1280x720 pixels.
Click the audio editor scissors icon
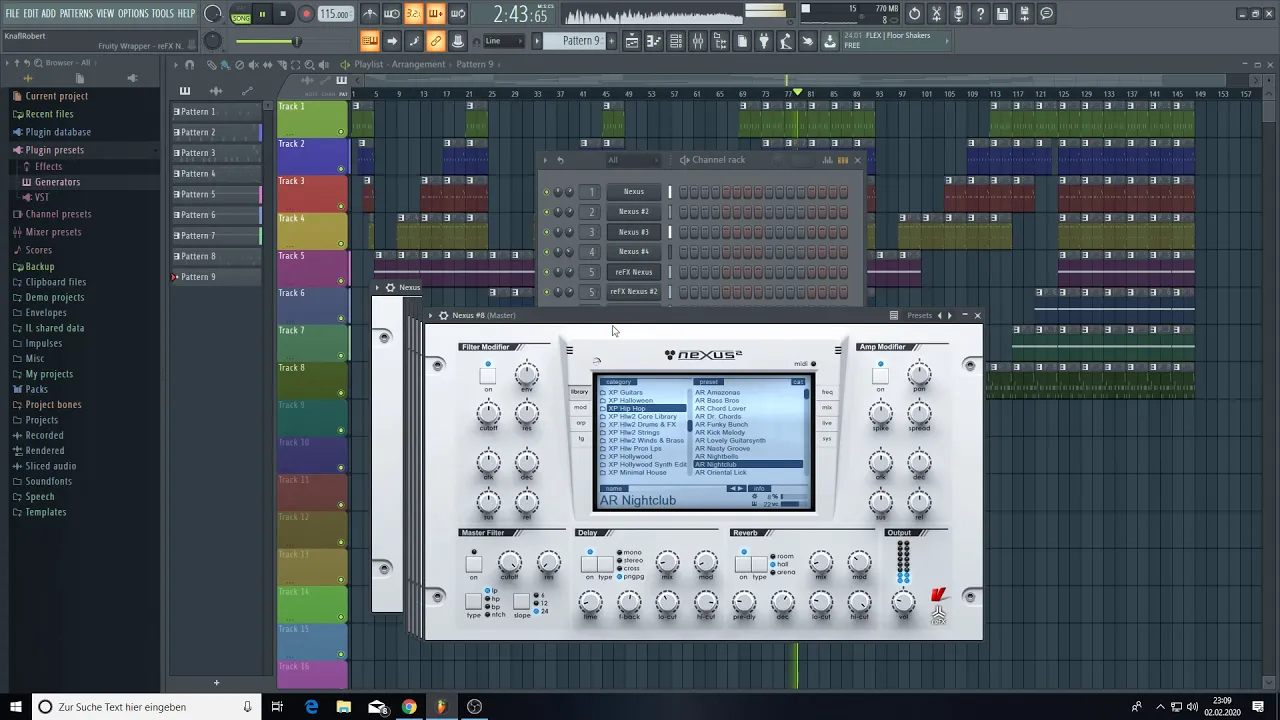(x=937, y=14)
